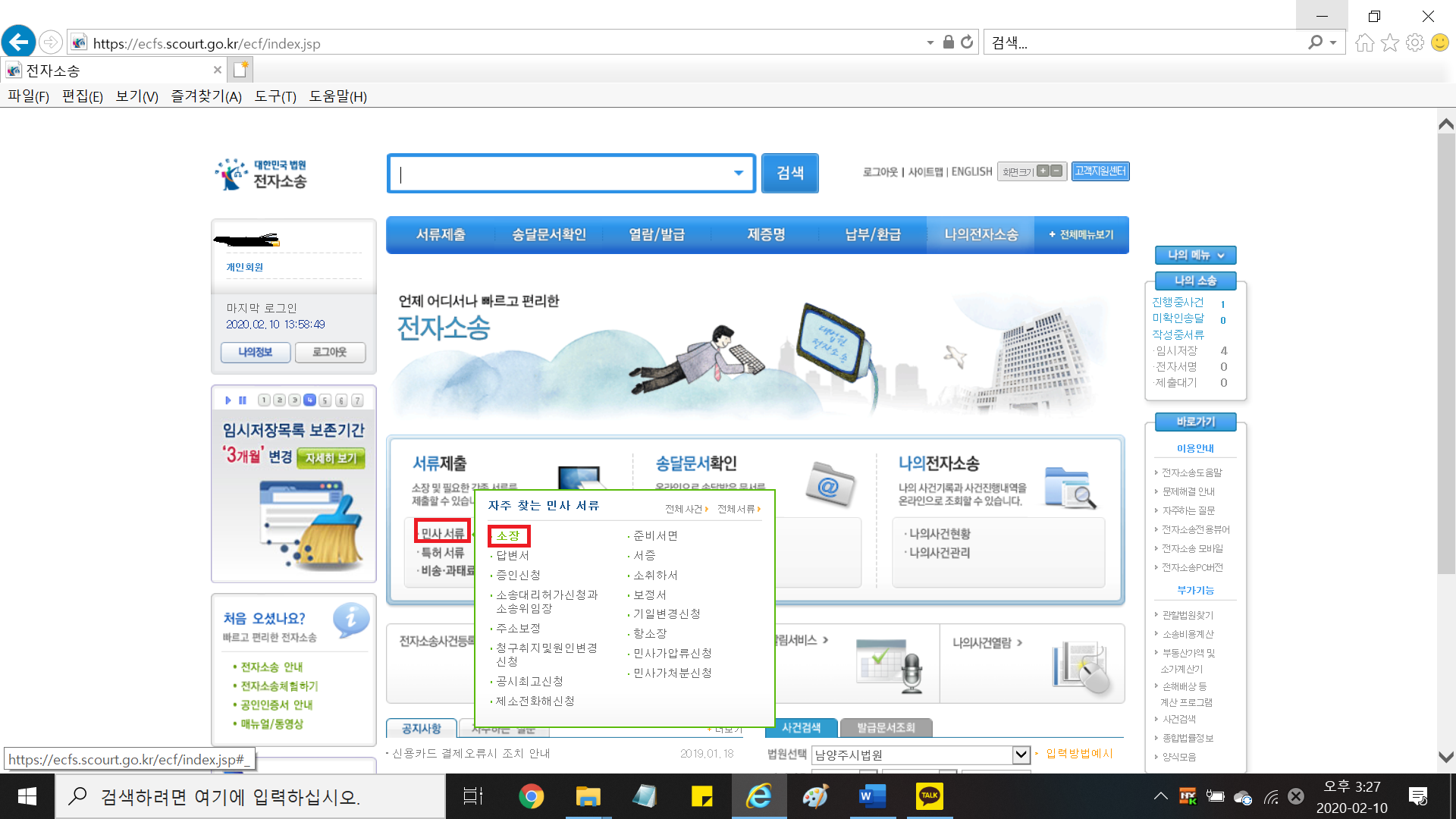Open the 서류제출 navigation menu
The height and width of the screenshot is (819, 1456).
click(441, 235)
